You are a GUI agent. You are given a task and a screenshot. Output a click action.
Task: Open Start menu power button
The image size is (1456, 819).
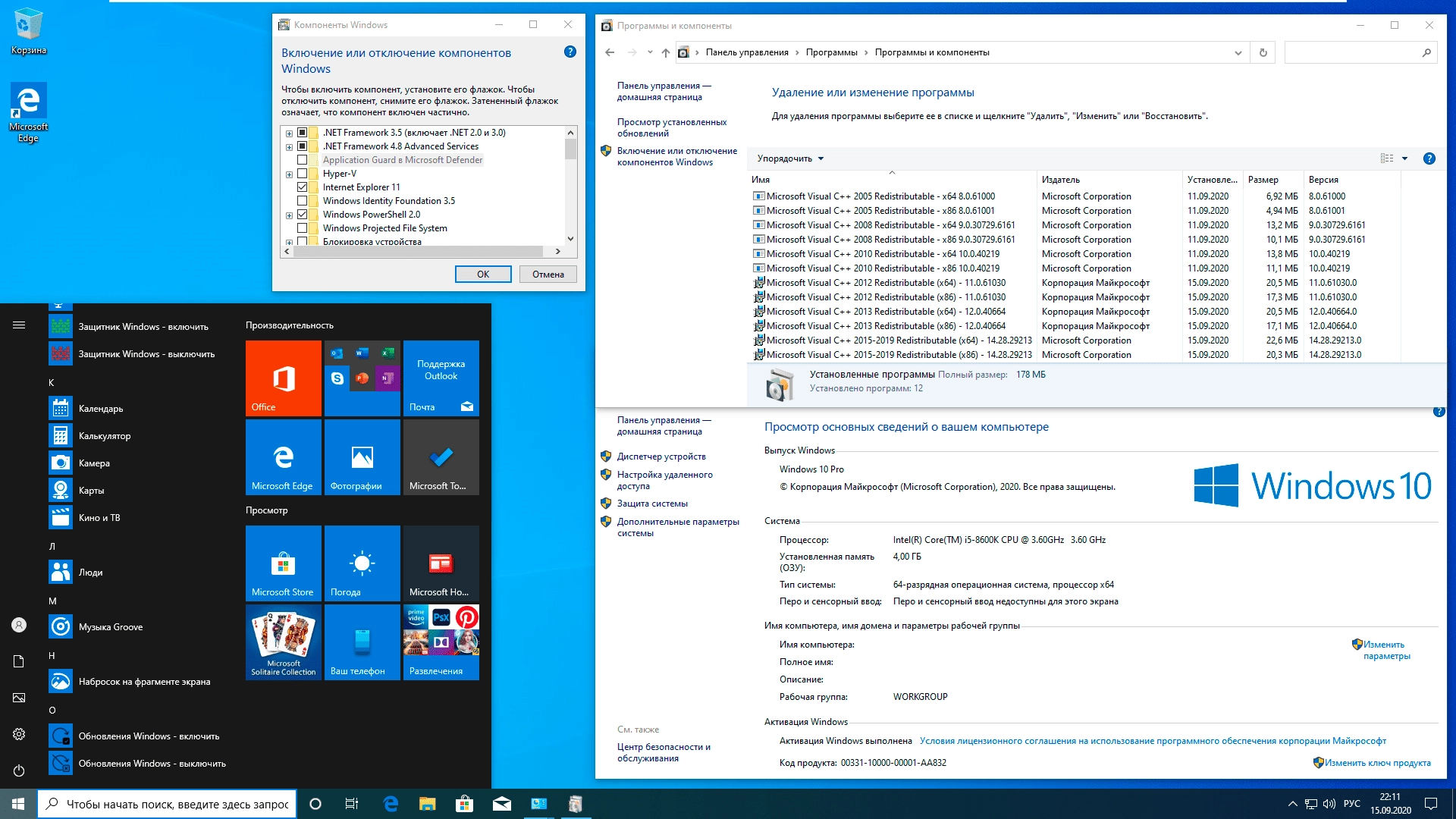[19, 770]
